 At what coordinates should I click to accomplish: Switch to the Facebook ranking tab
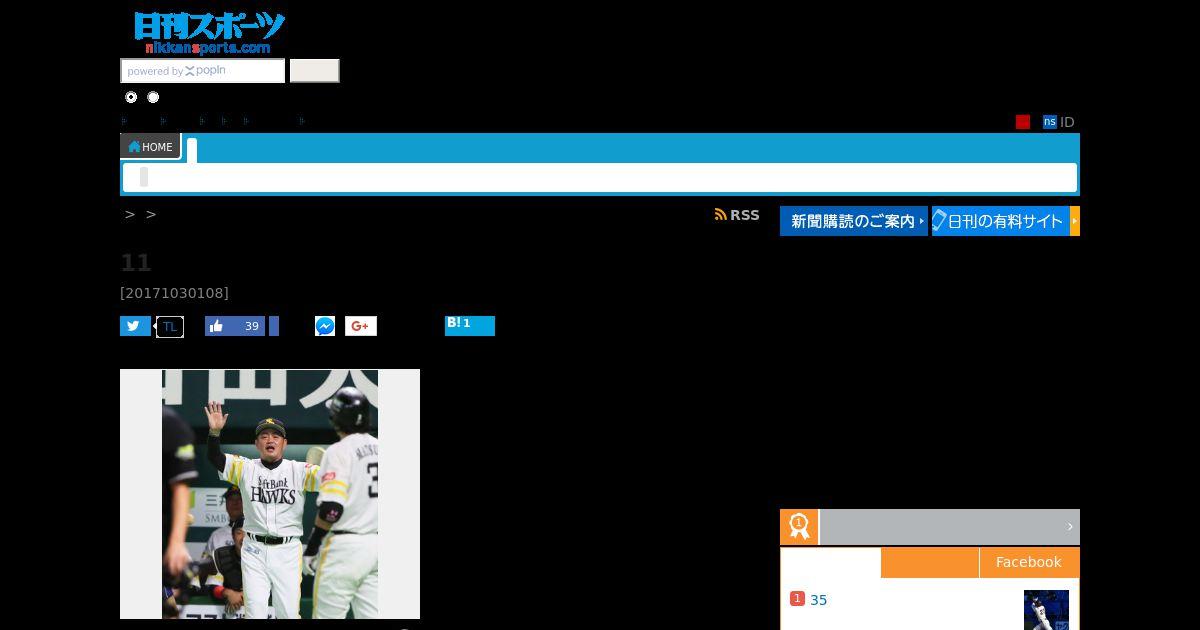click(x=1029, y=562)
